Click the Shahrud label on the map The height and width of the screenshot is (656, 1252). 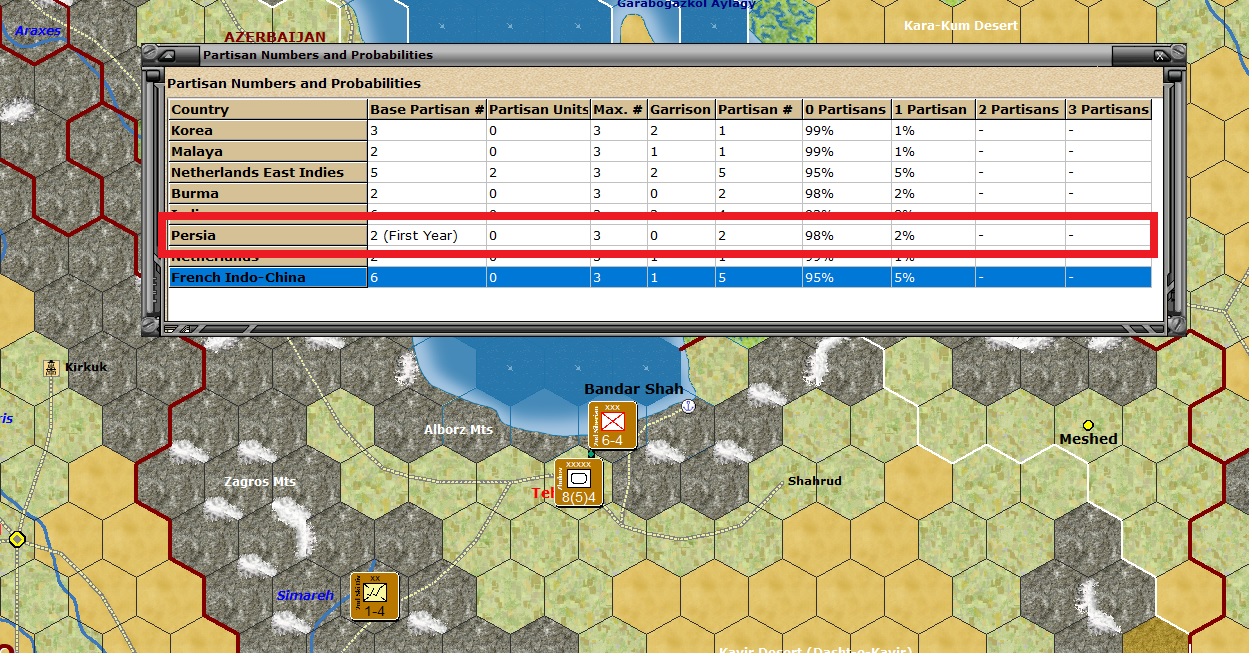coord(814,481)
